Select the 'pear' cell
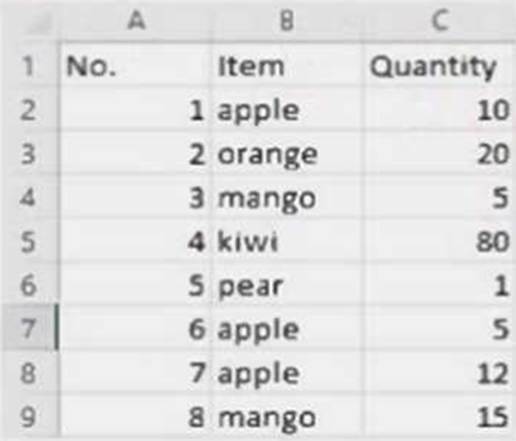Image resolution: width=516 pixels, height=441 pixels. pyautogui.click(x=287, y=285)
